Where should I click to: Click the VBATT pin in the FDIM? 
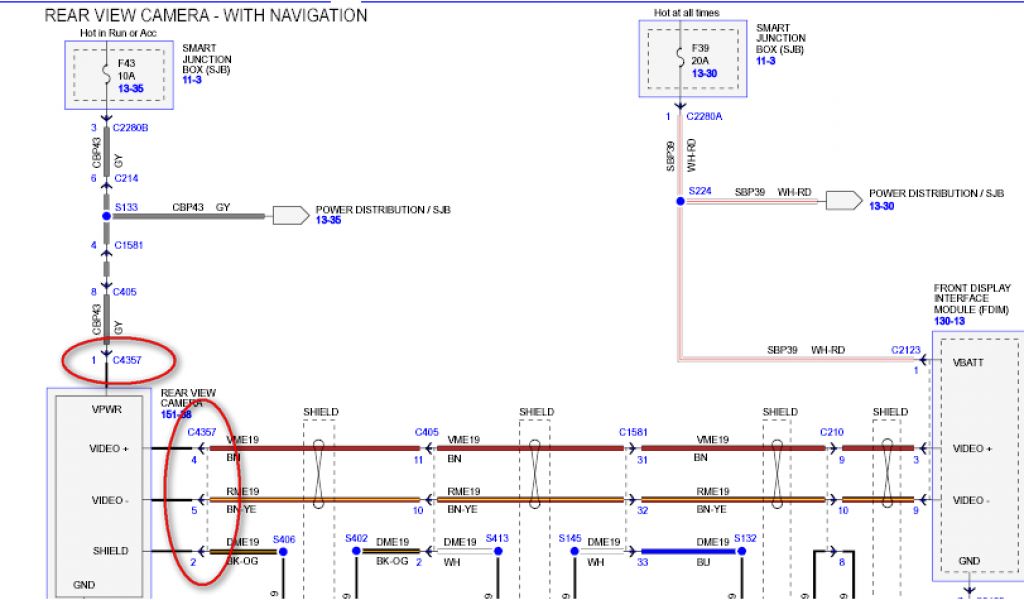pyautogui.click(x=968, y=364)
